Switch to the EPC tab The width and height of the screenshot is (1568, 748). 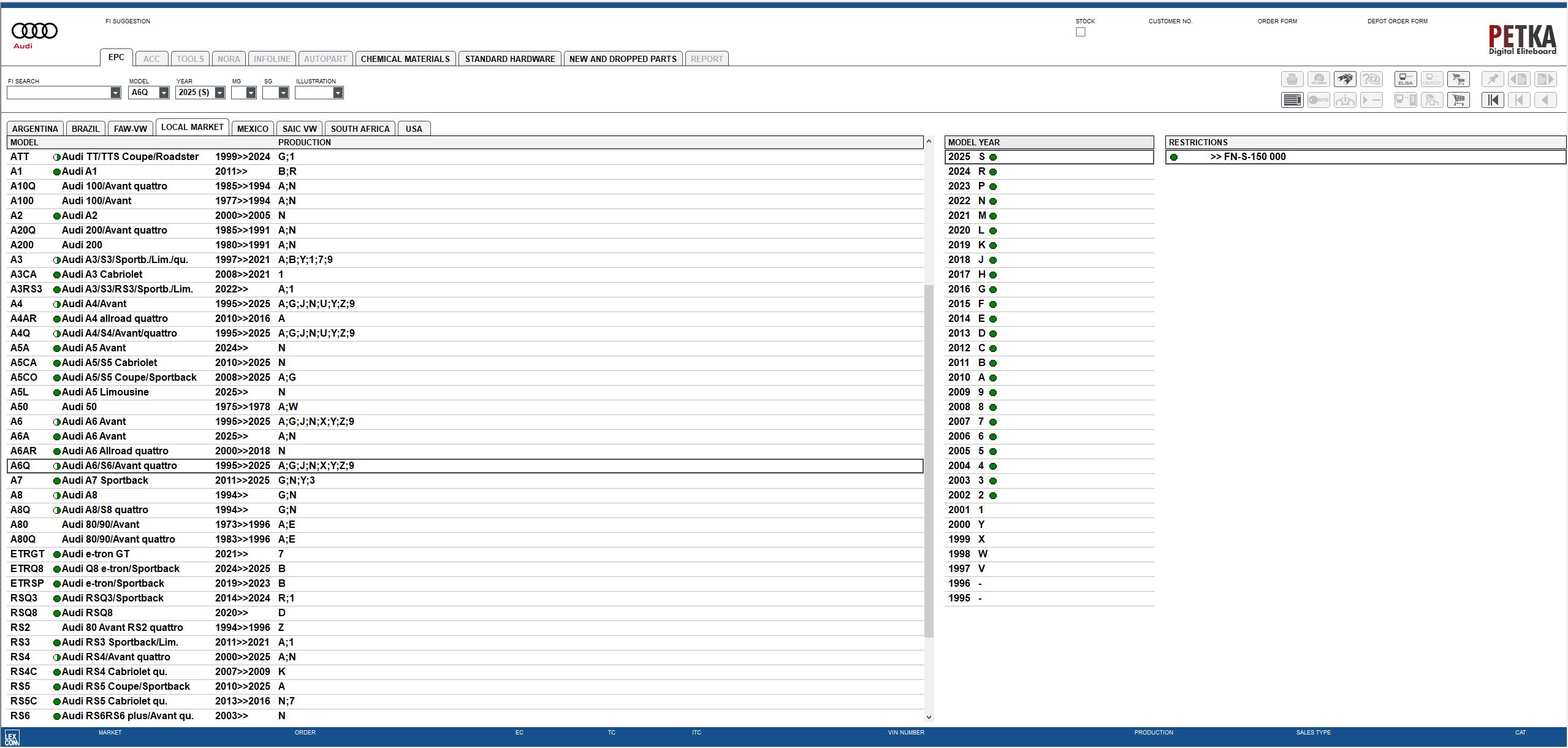click(116, 57)
